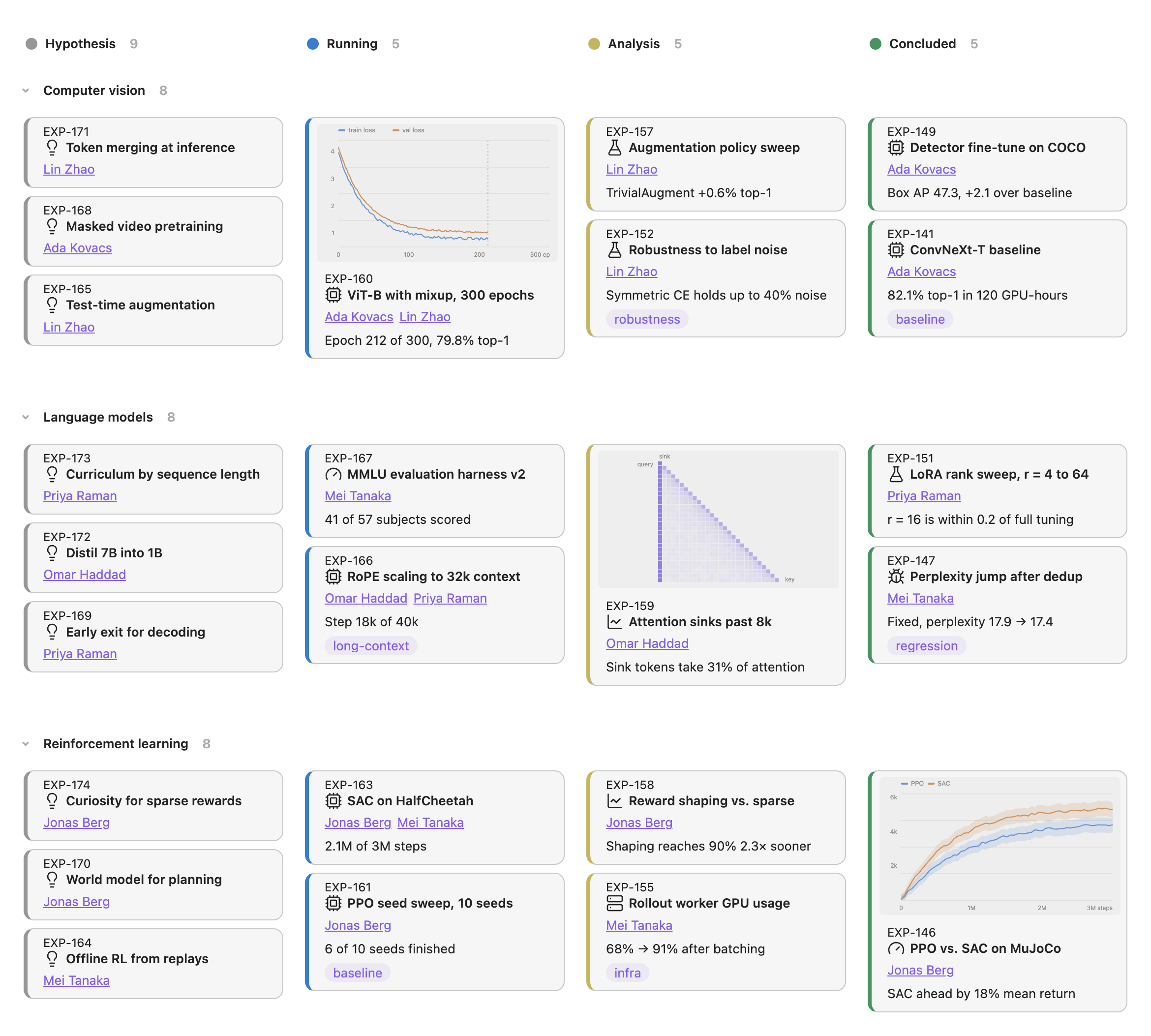This screenshot has height=1036, width=1151.
Task: Select the Running column header
Action: click(x=352, y=44)
